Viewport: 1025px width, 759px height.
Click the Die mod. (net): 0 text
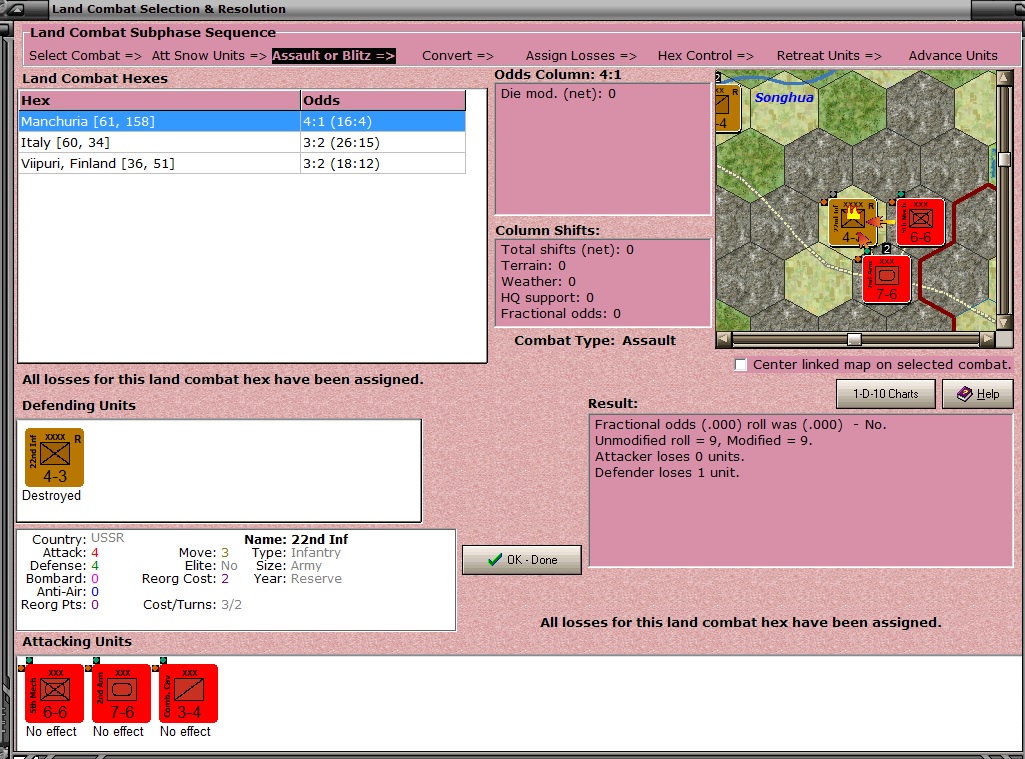(558, 93)
